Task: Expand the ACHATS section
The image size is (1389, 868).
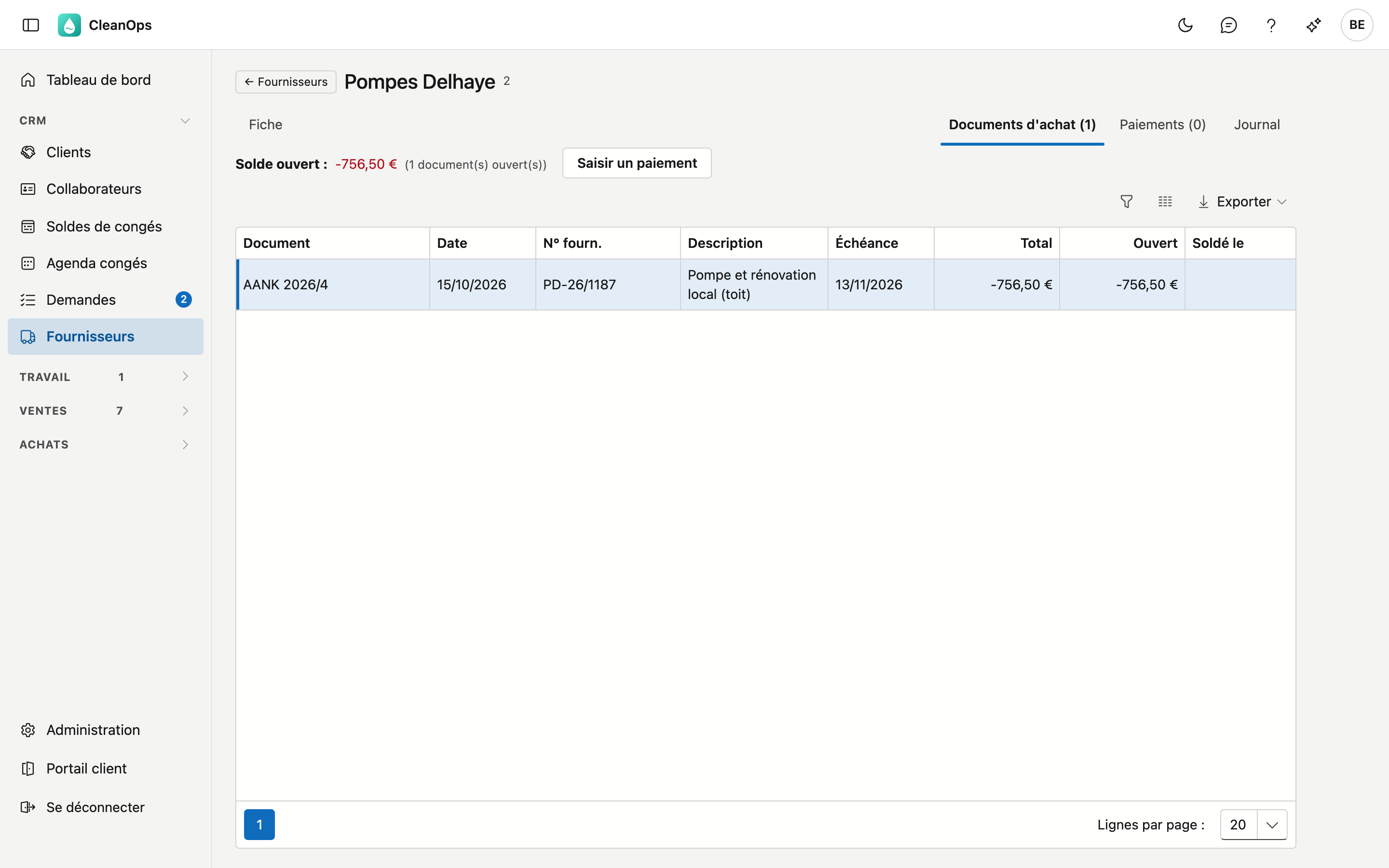Action: 106,444
